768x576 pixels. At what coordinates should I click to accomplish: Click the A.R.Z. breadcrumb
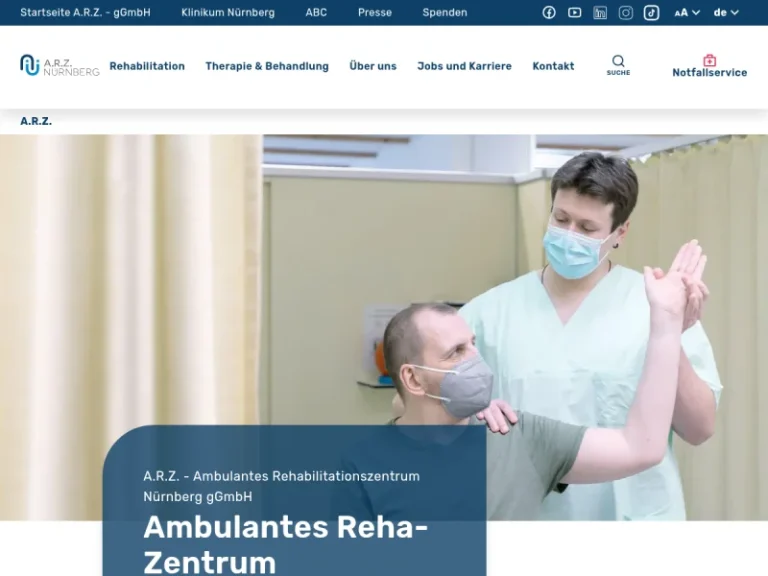tap(36, 121)
